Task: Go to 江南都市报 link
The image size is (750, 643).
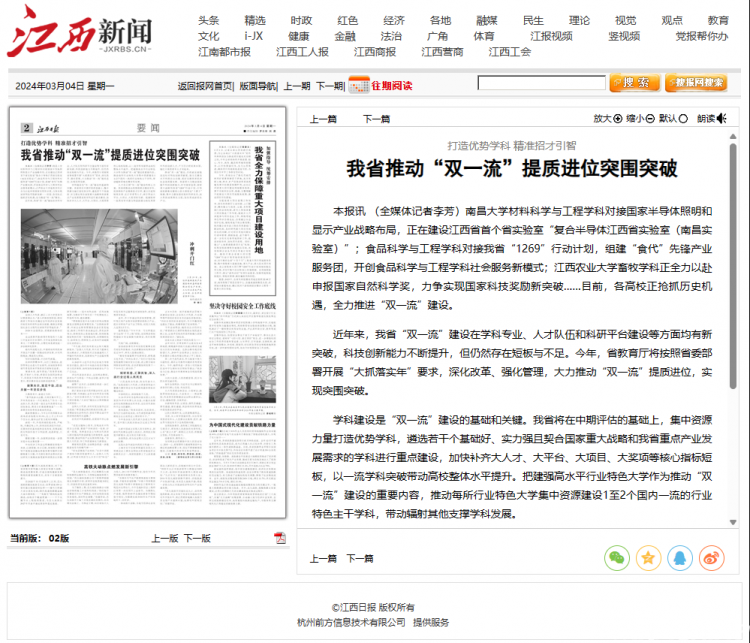Action: pyautogui.click(x=224, y=52)
